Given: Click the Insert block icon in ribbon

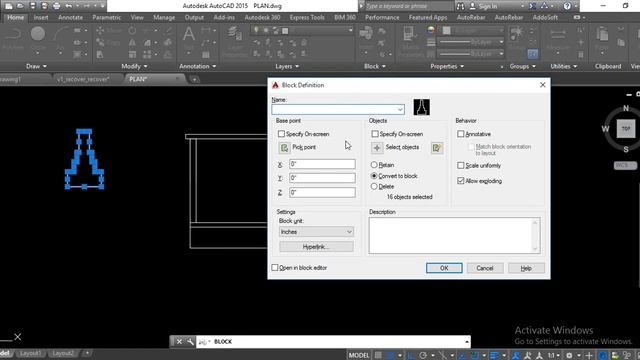Looking at the screenshot, I should pos(366,33).
